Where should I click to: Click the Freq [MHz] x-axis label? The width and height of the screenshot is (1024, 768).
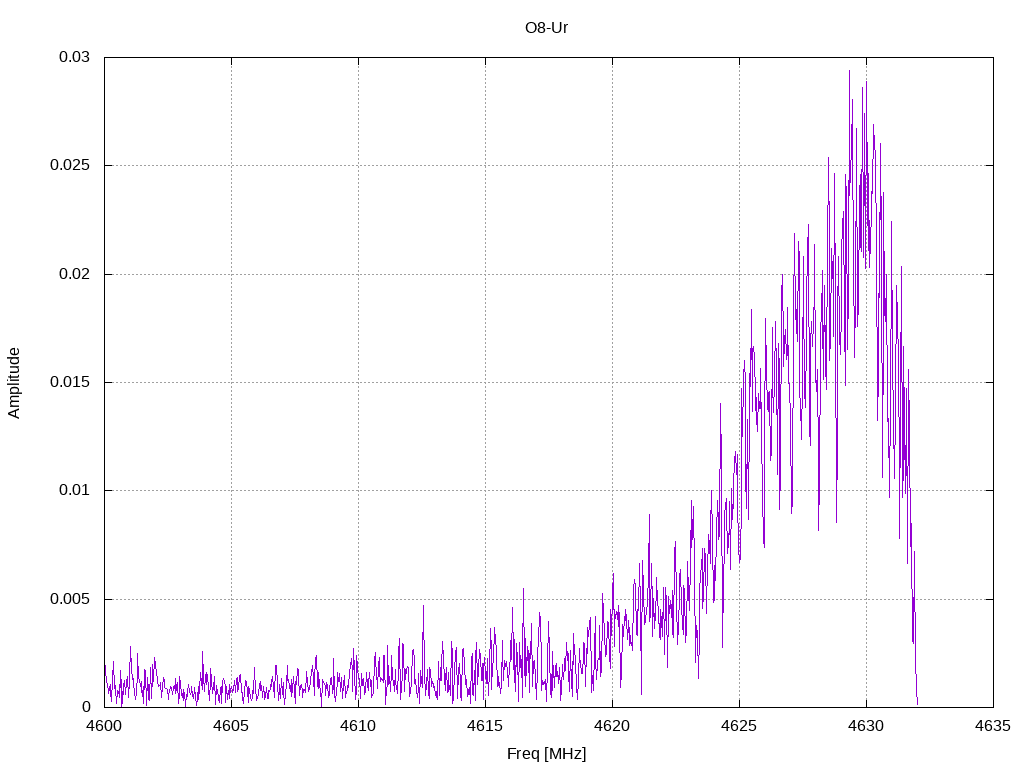point(546,754)
